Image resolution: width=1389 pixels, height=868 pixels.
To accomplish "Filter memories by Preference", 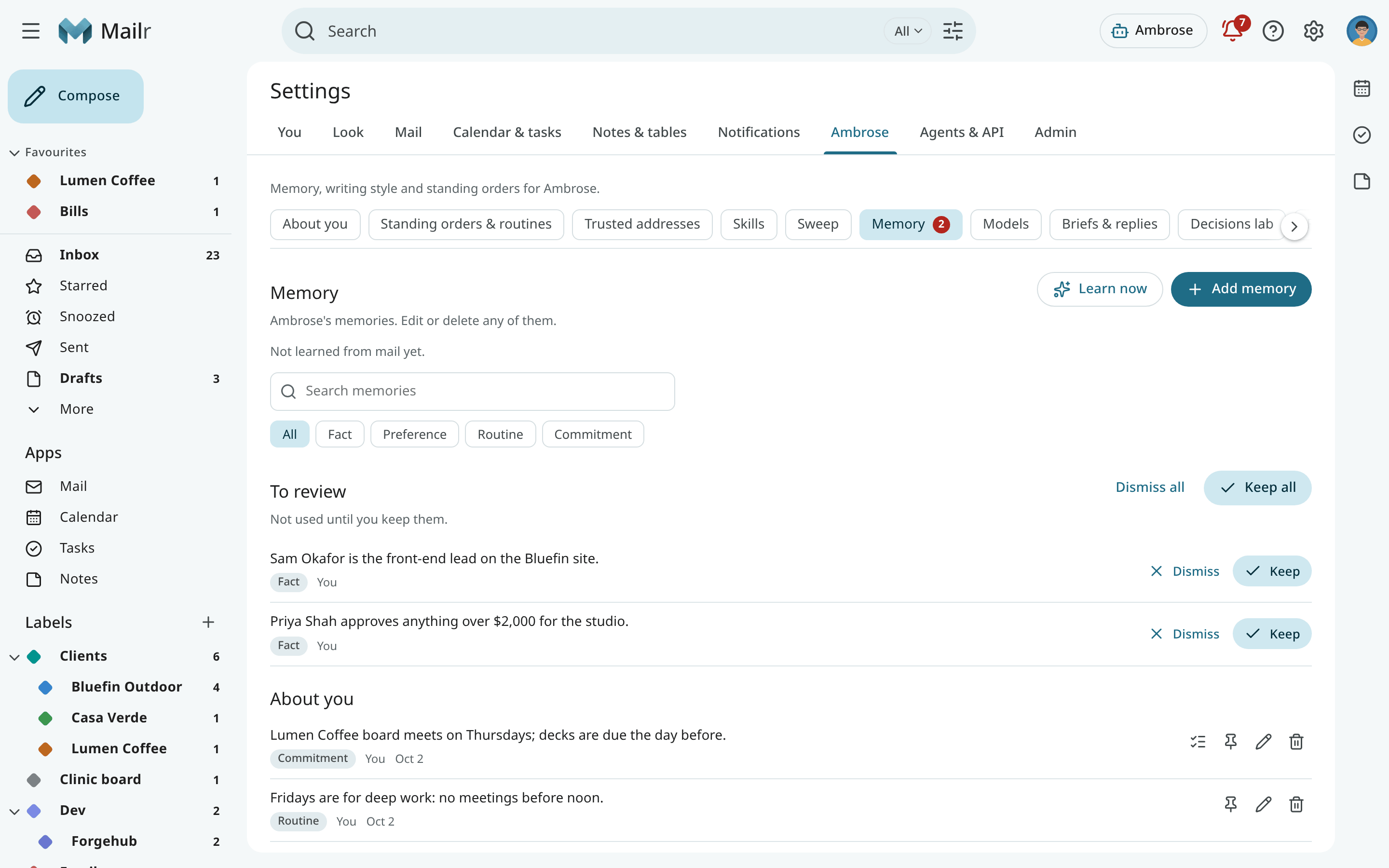I will tap(414, 434).
